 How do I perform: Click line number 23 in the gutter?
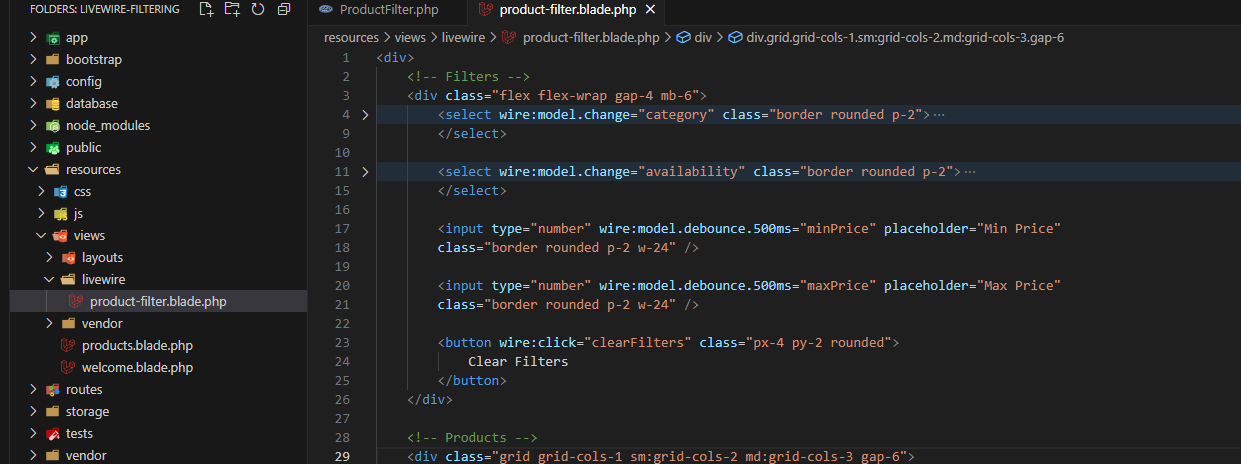click(x=343, y=342)
